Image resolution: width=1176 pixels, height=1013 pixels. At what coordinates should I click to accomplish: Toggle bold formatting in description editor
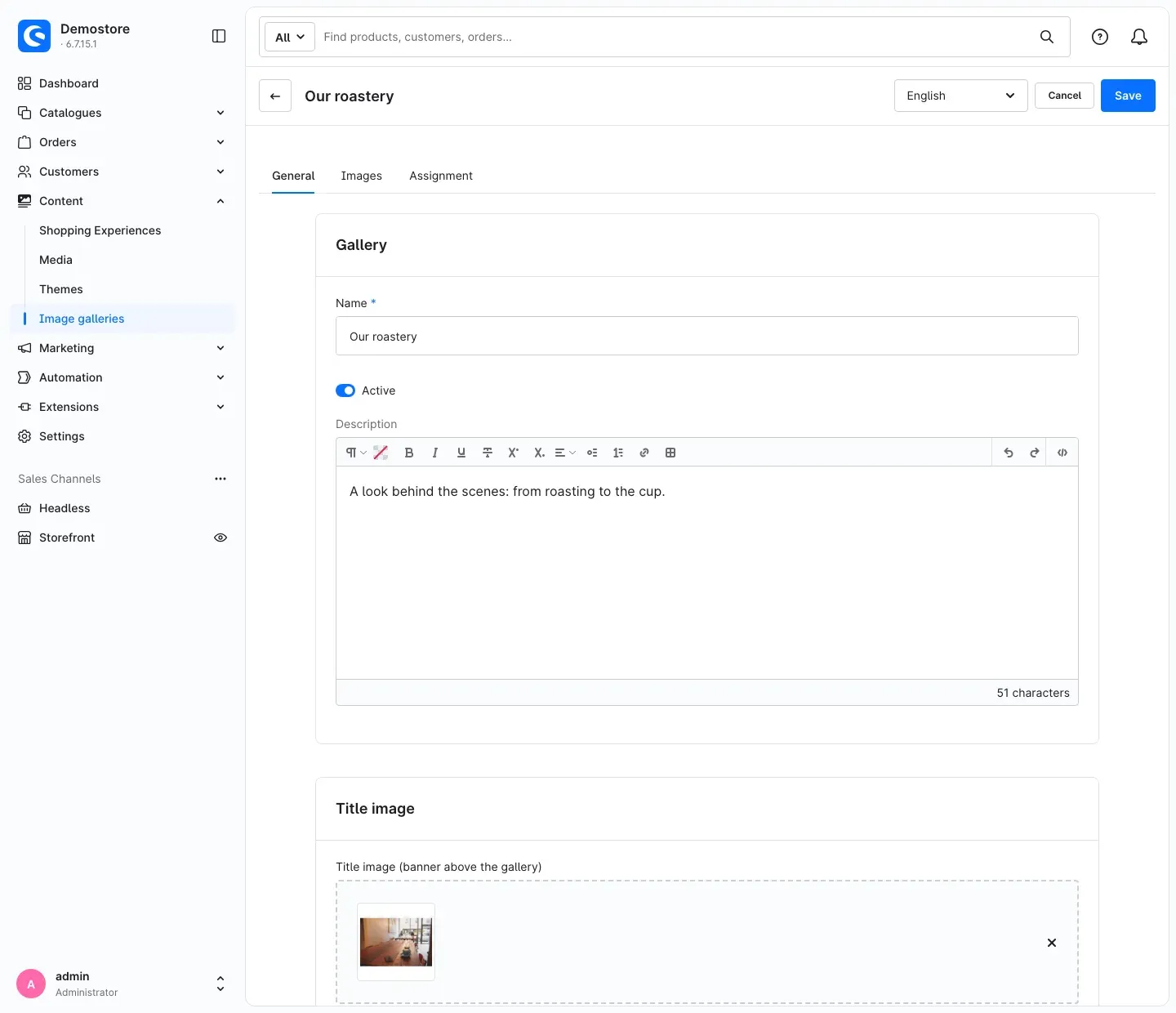tap(409, 453)
